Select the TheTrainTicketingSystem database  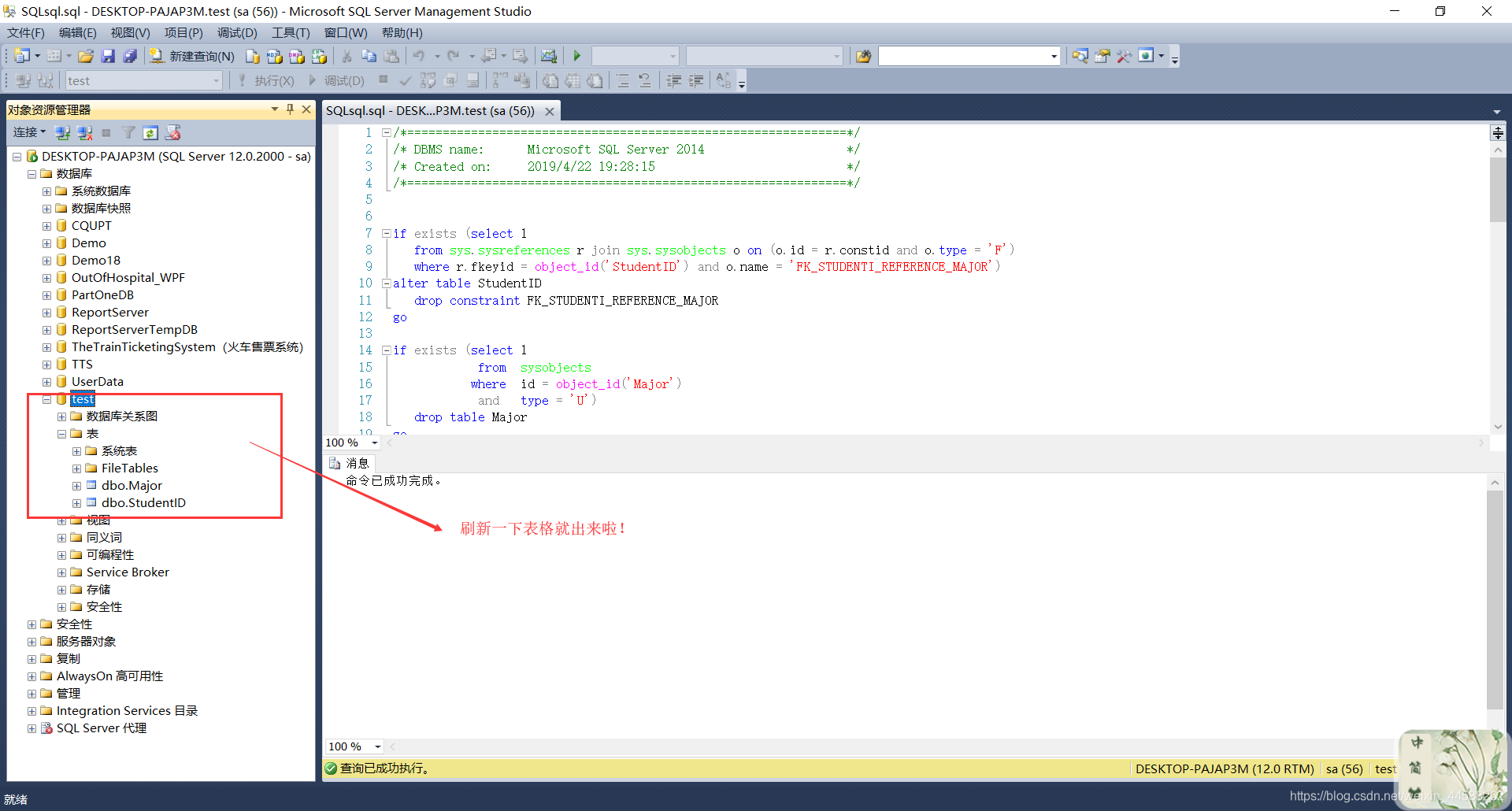187,347
